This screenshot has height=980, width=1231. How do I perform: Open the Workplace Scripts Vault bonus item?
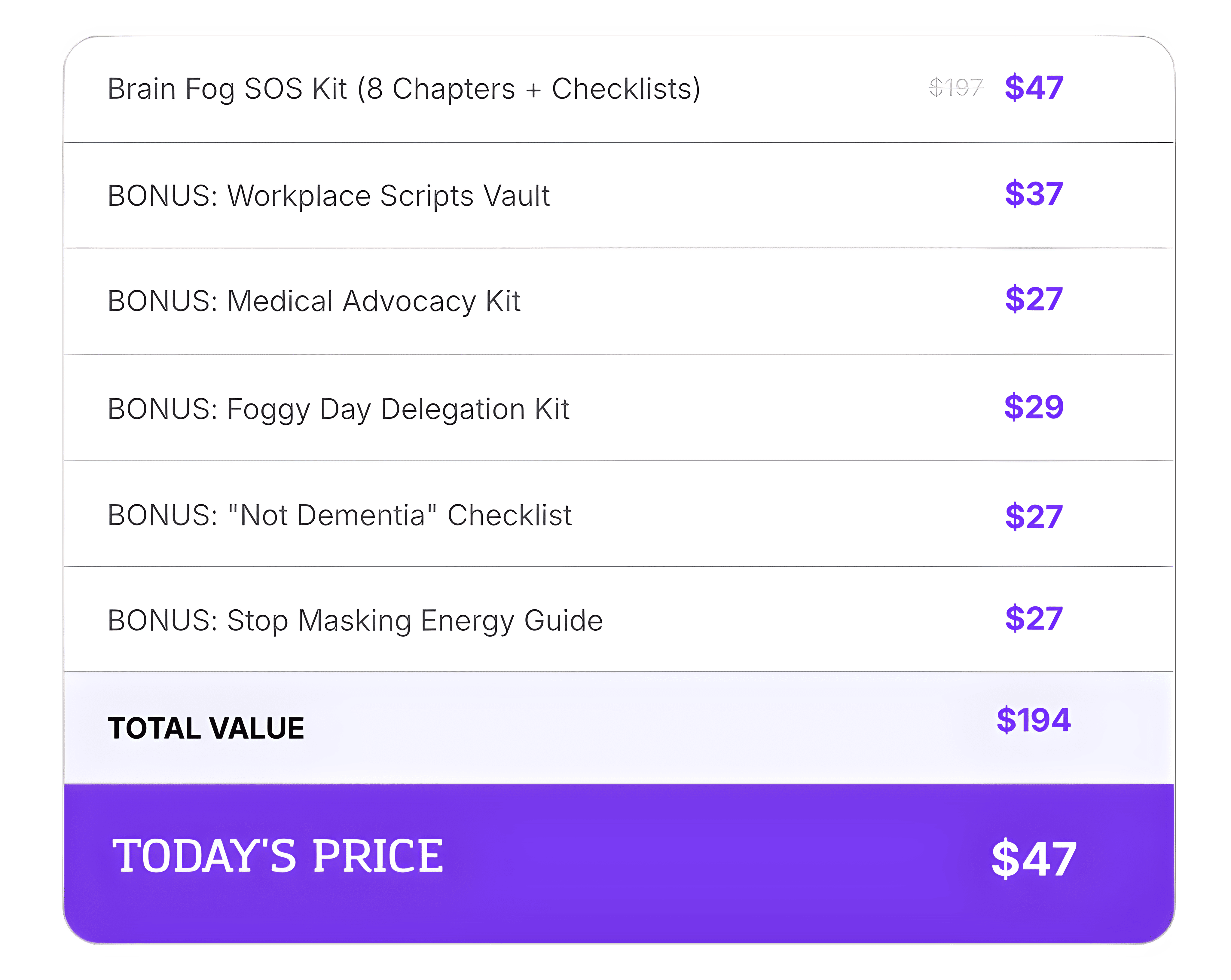point(329,196)
